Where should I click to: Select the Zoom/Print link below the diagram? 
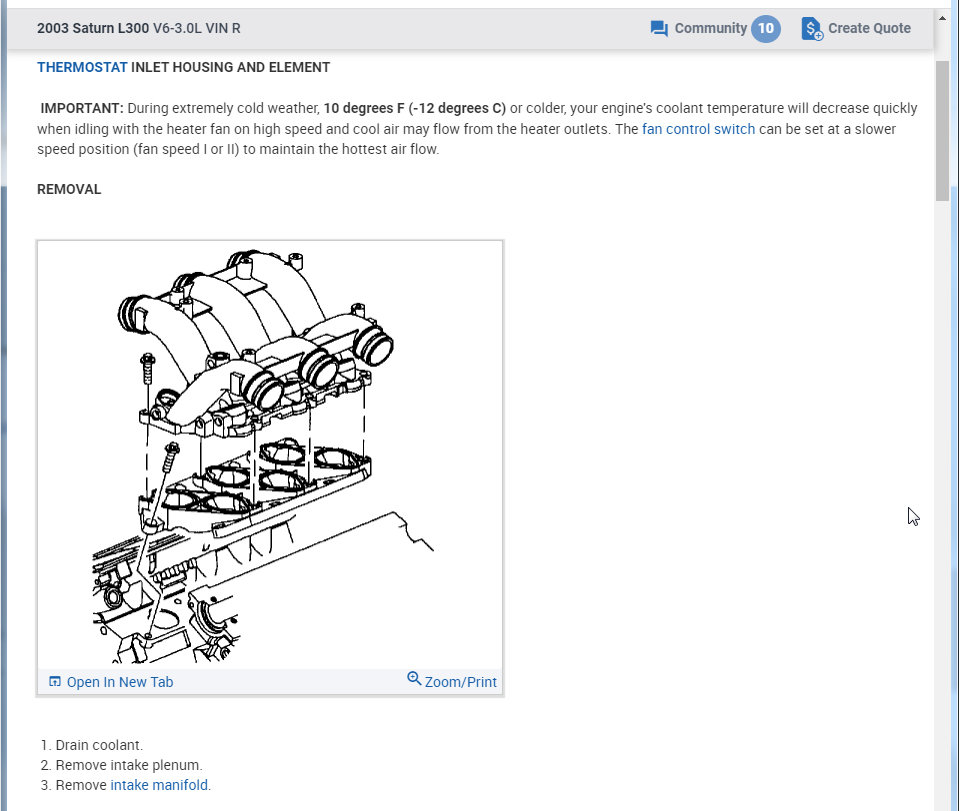coord(461,682)
